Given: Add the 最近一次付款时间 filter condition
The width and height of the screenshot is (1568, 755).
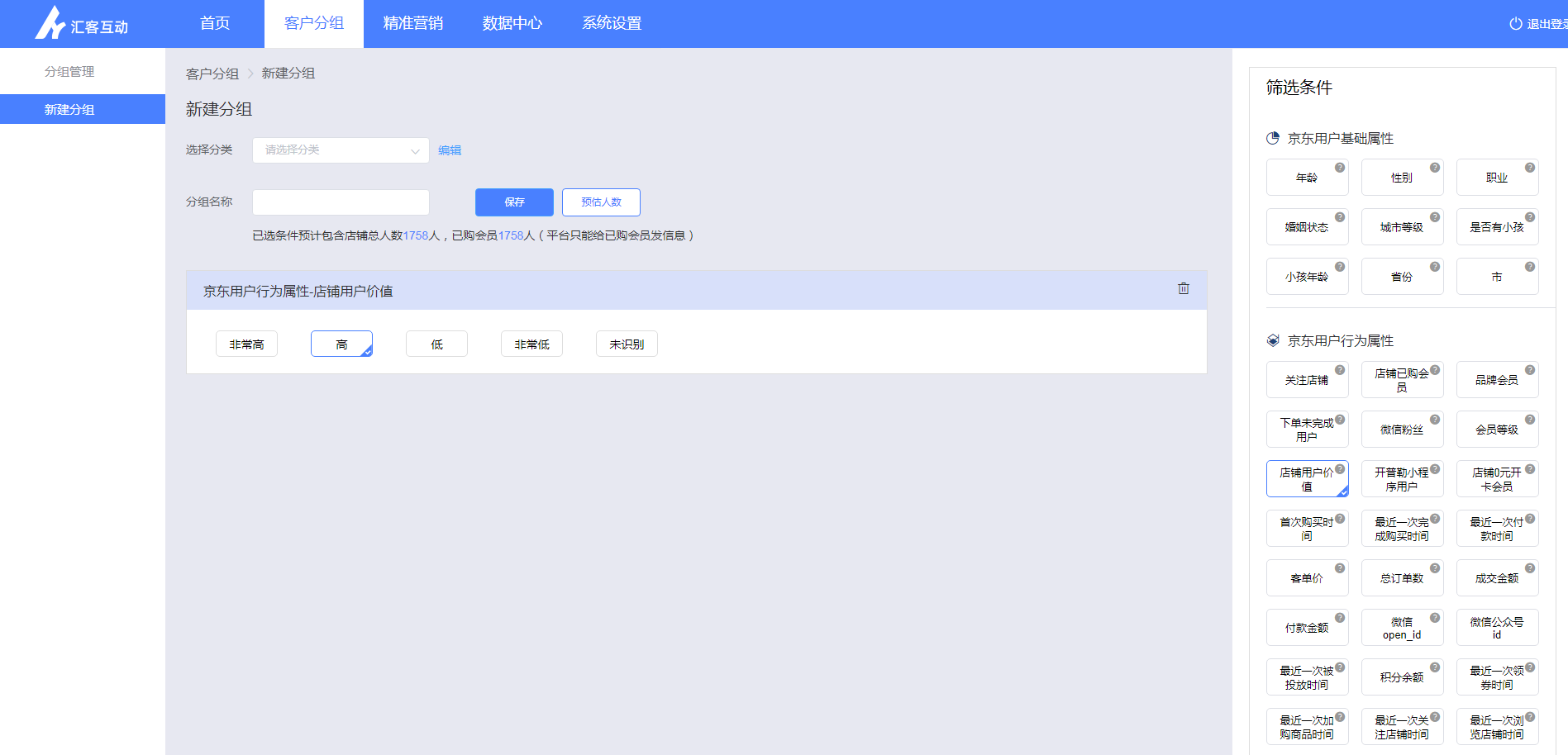Looking at the screenshot, I should coord(1497,529).
